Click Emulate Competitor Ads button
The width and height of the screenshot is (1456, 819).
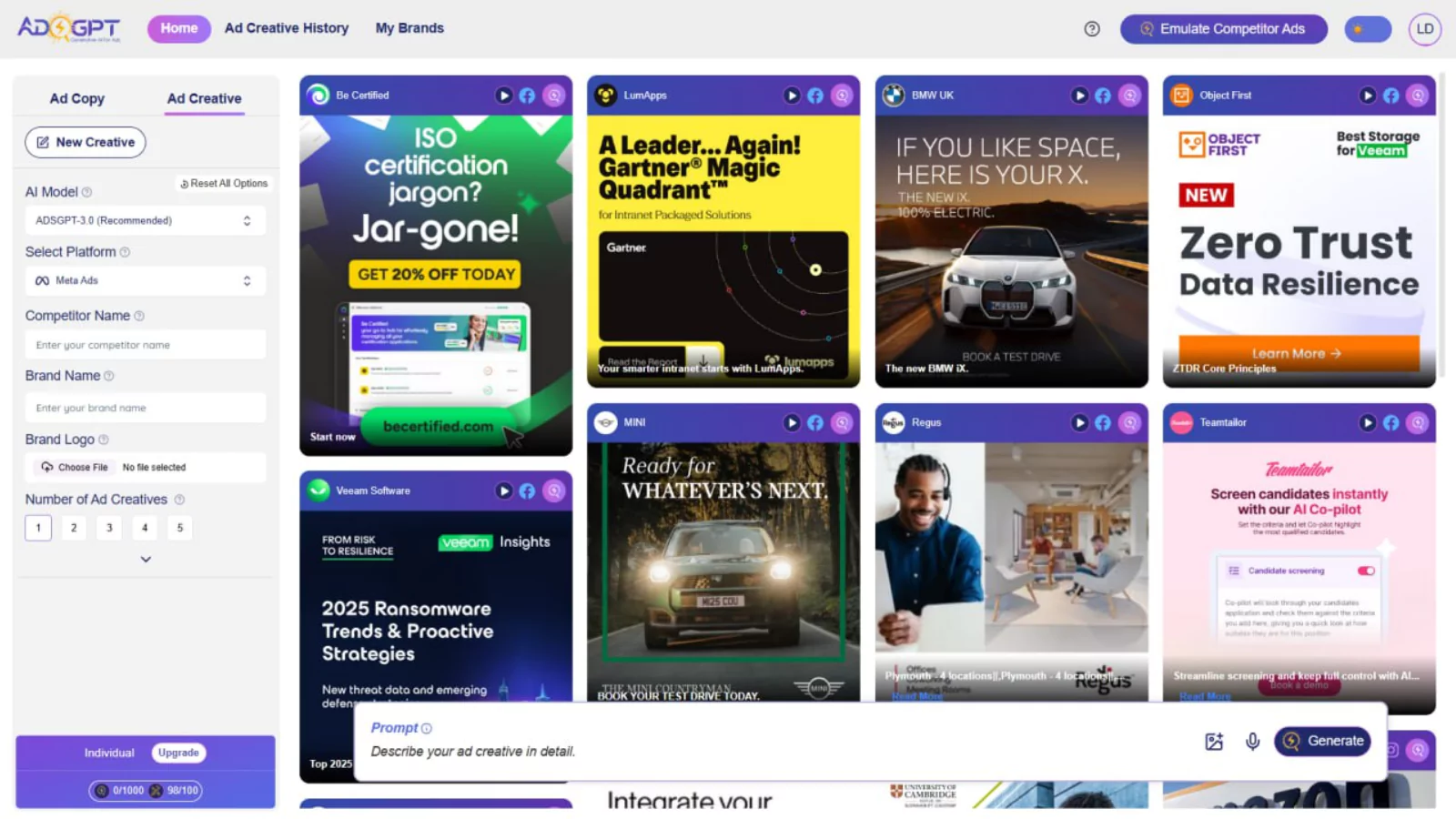point(1224,29)
